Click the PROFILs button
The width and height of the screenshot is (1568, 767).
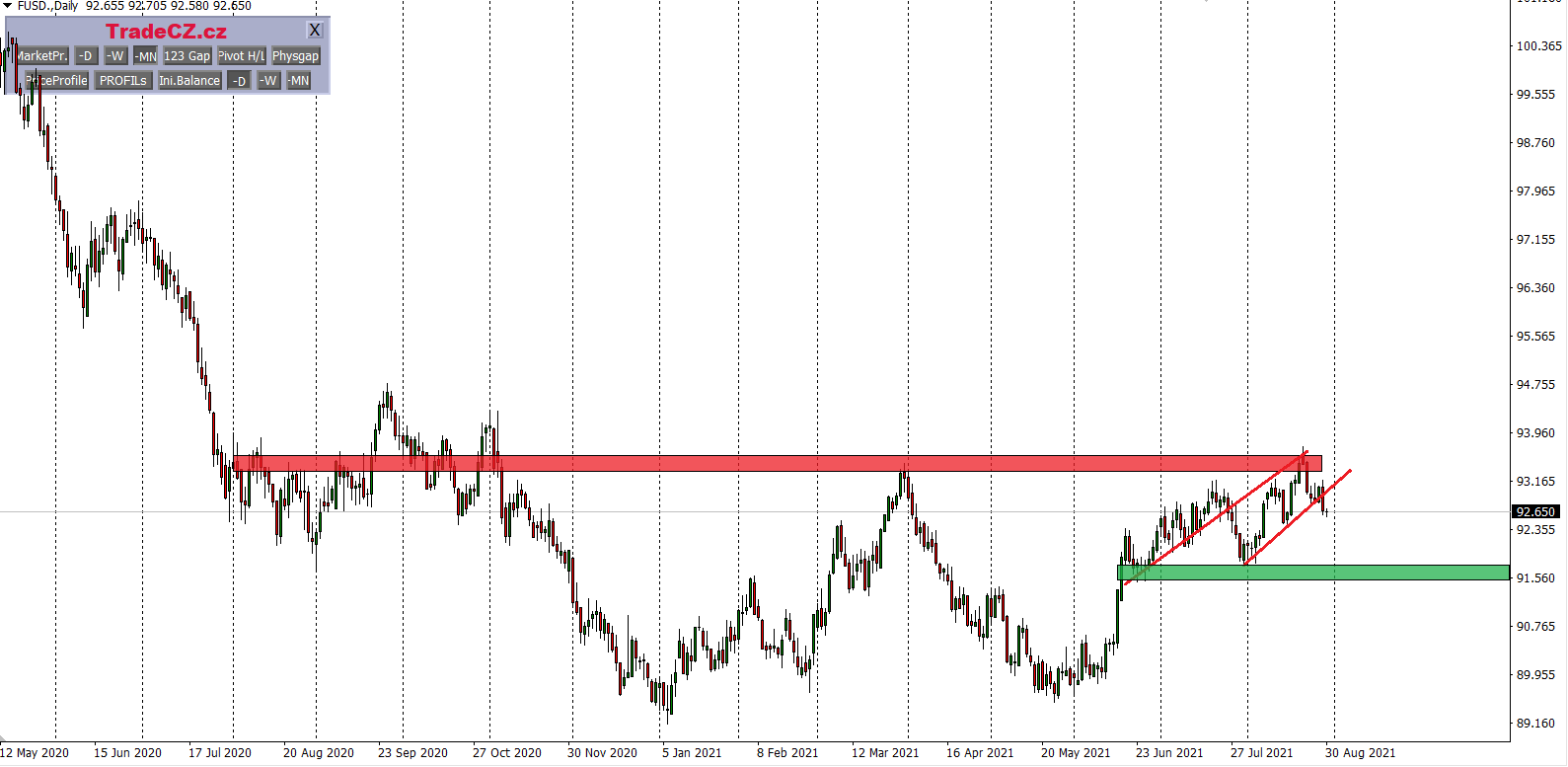[x=122, y=81]
